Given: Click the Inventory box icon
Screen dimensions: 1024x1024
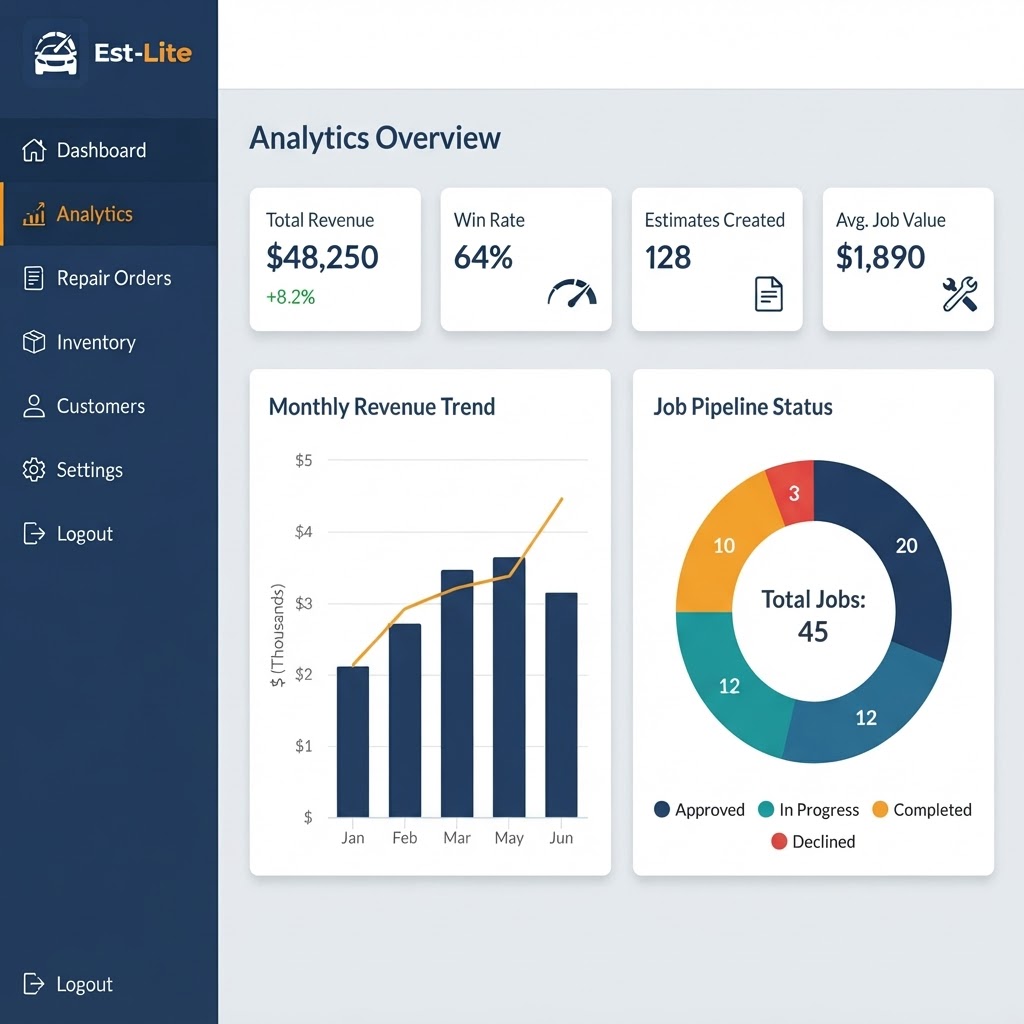Looking at the screenshot, I should coord(34,342).
